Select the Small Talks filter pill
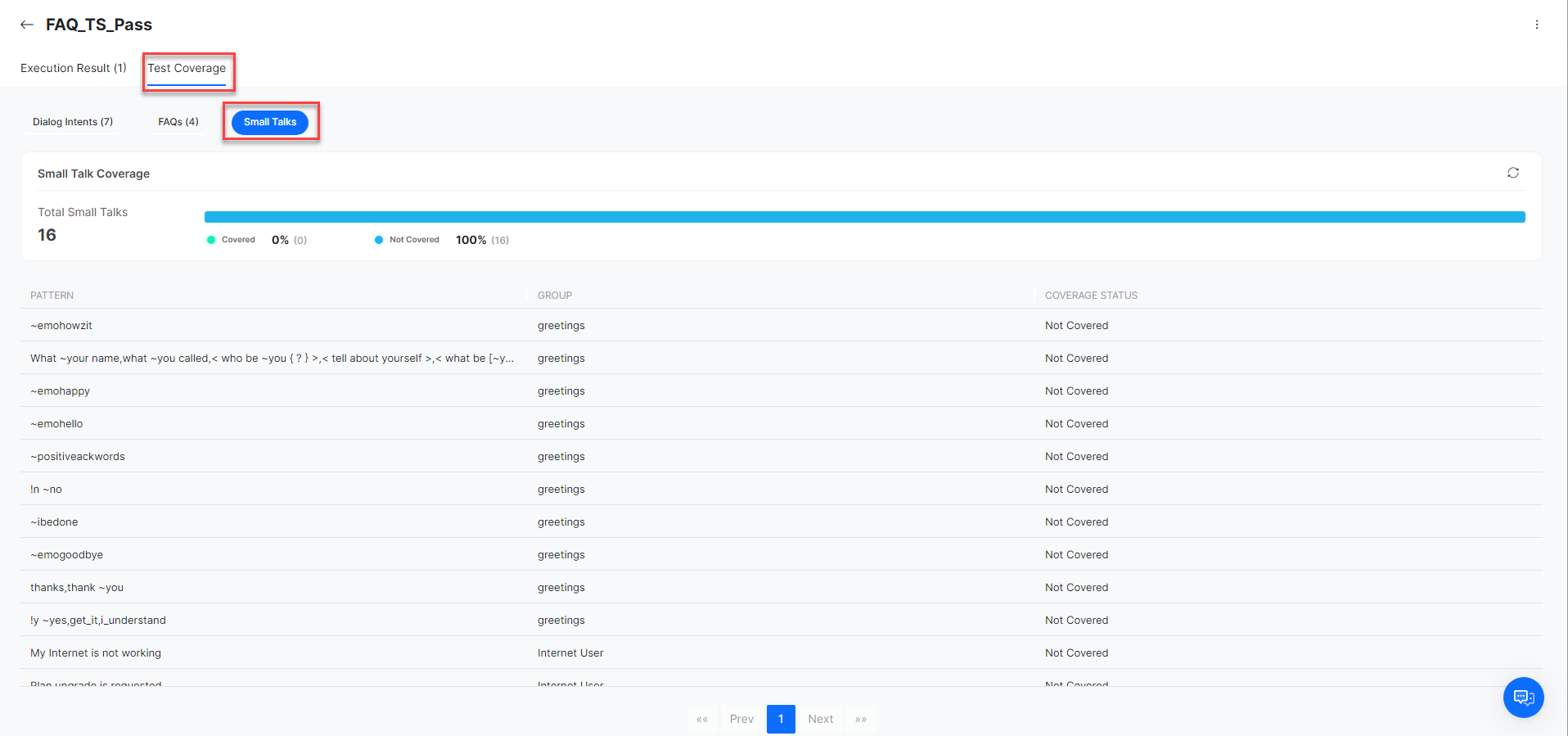The image size is (1568, 736). pyautogui.click(x=270, y=122)
